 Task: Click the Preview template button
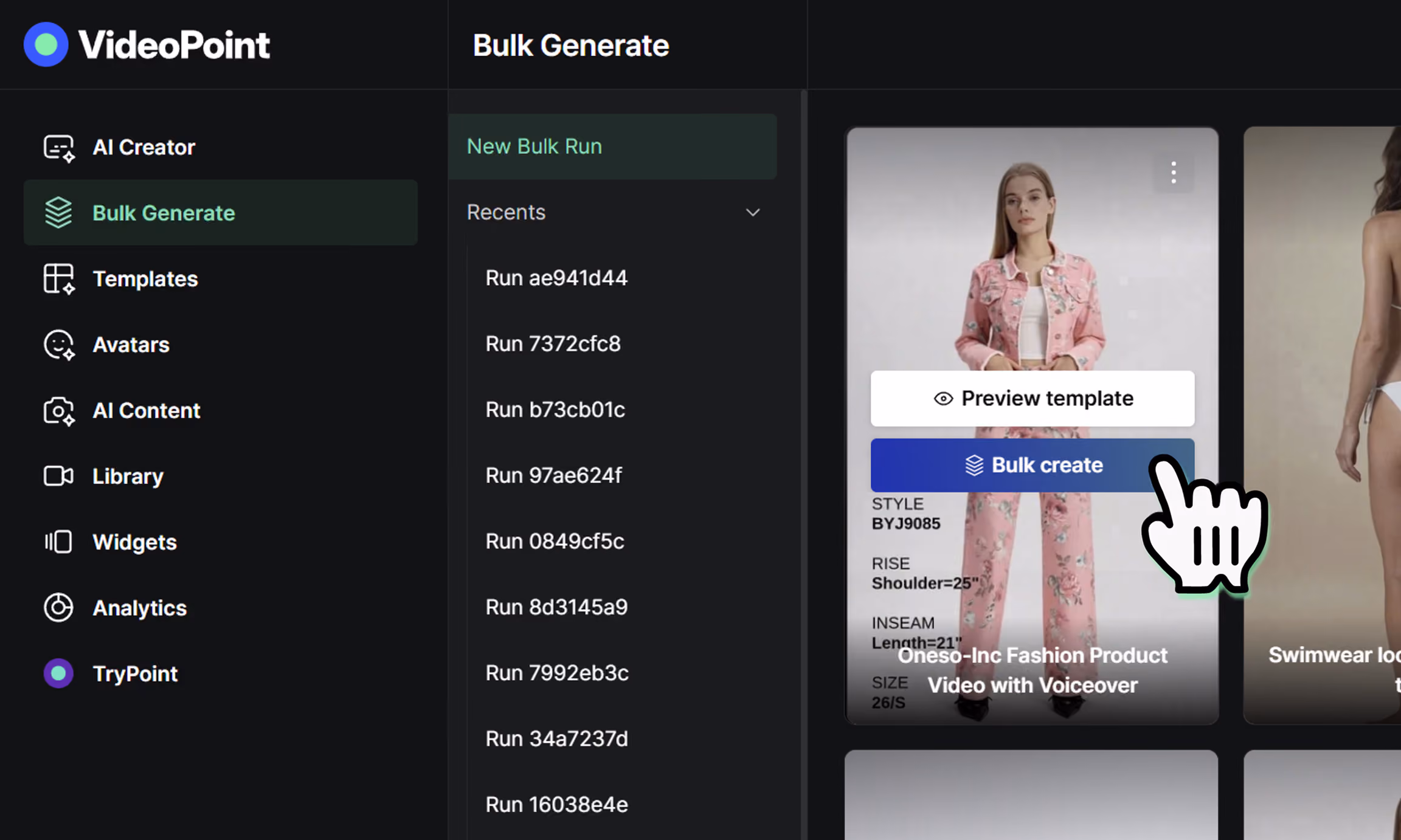pyautogui.click(x=1032, y=398)
